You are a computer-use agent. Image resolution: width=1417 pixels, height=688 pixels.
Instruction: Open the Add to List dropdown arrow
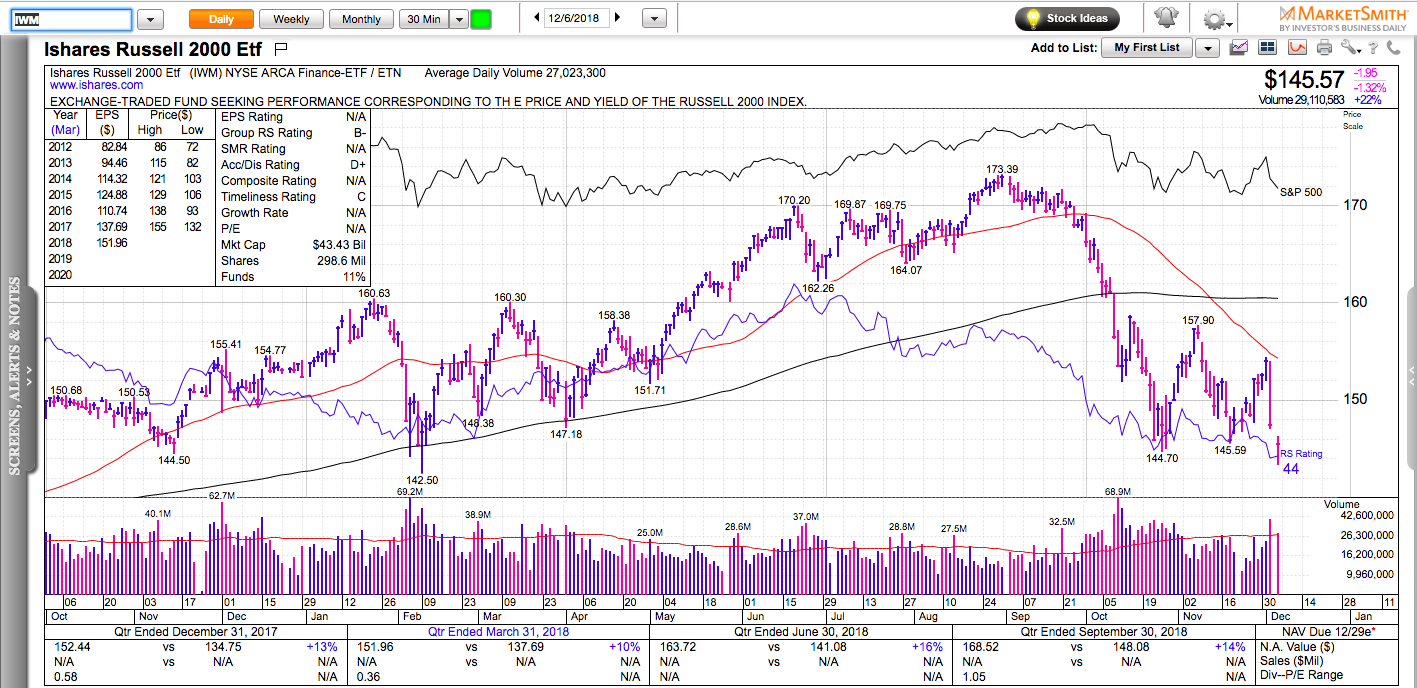[1207, 48]
